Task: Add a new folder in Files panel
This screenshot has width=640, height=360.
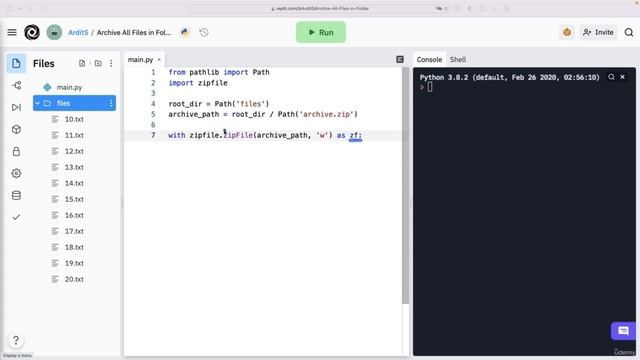Action: coord(98,63)
